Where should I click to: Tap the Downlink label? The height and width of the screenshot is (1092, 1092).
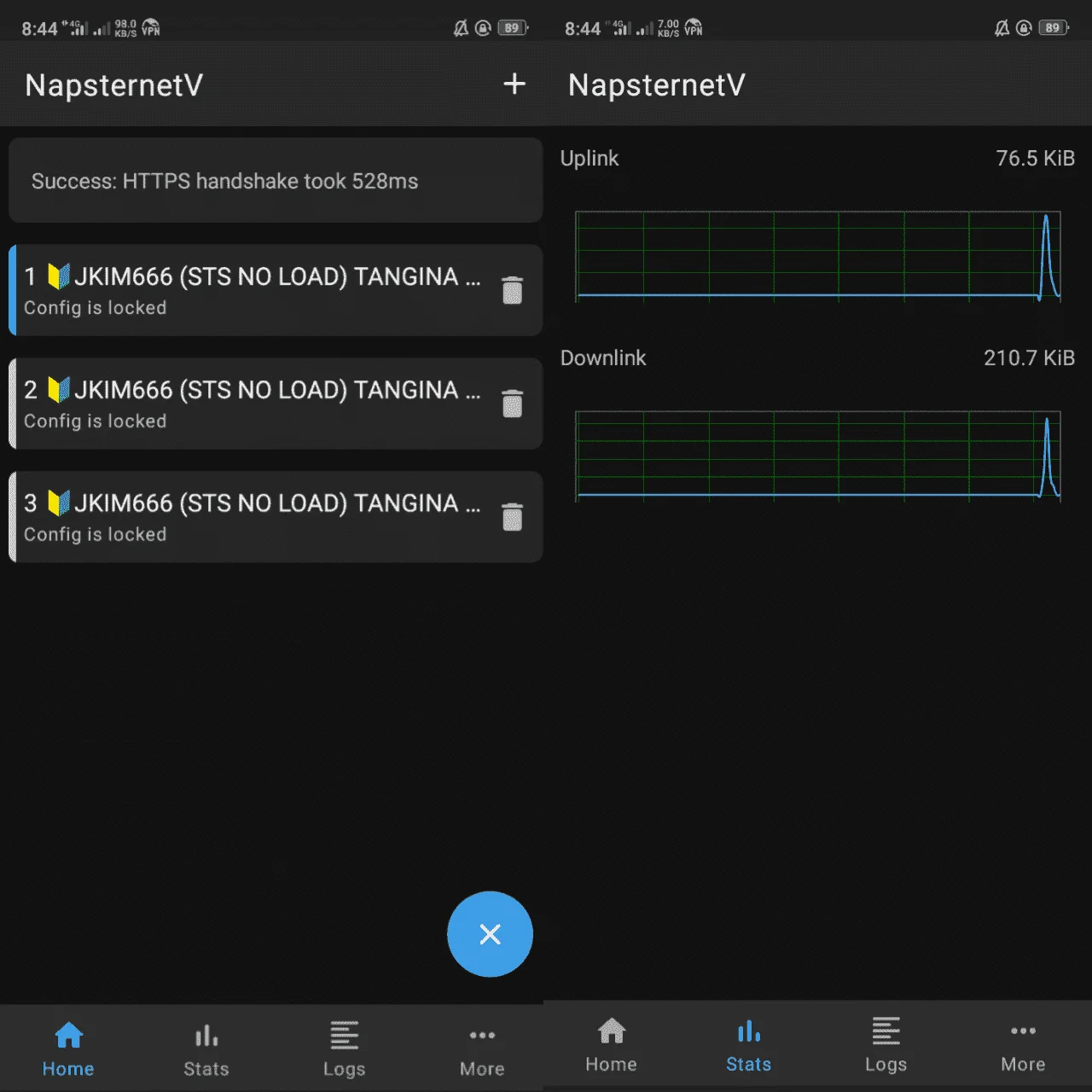[x=603, y=358]
